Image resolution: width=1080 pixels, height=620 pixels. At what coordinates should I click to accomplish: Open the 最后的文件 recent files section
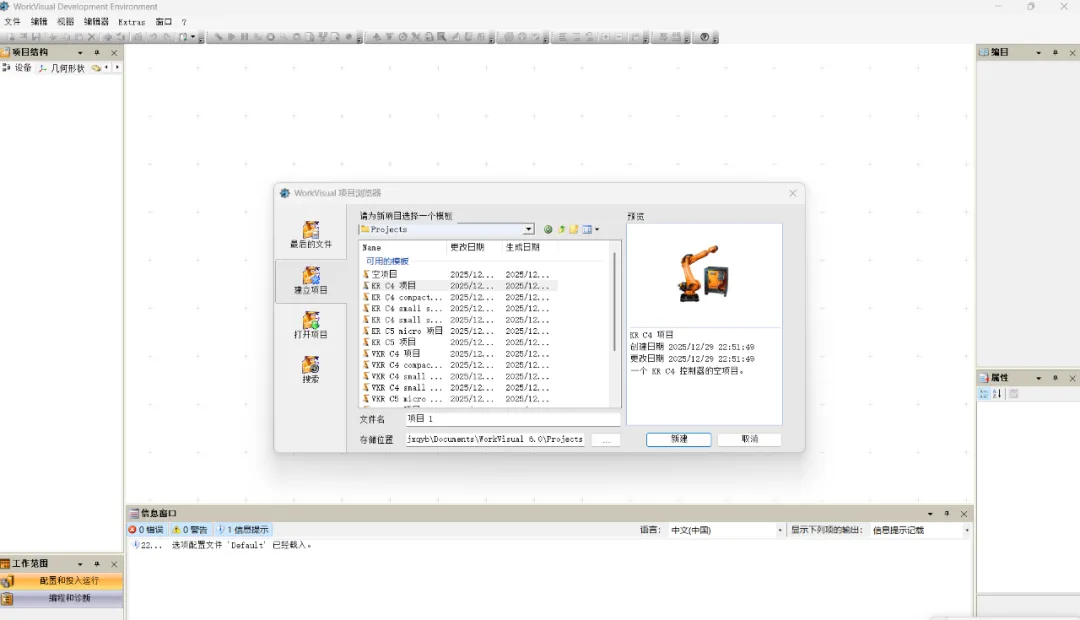(311, 235)
